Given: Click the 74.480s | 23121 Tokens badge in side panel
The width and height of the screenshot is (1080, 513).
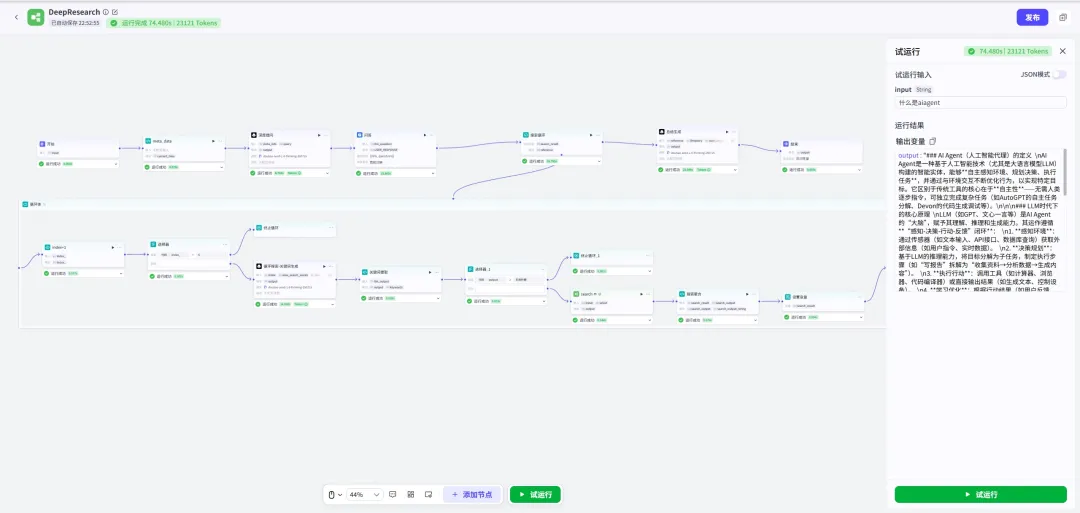Looking at the screenshot, I should 1008,51.
